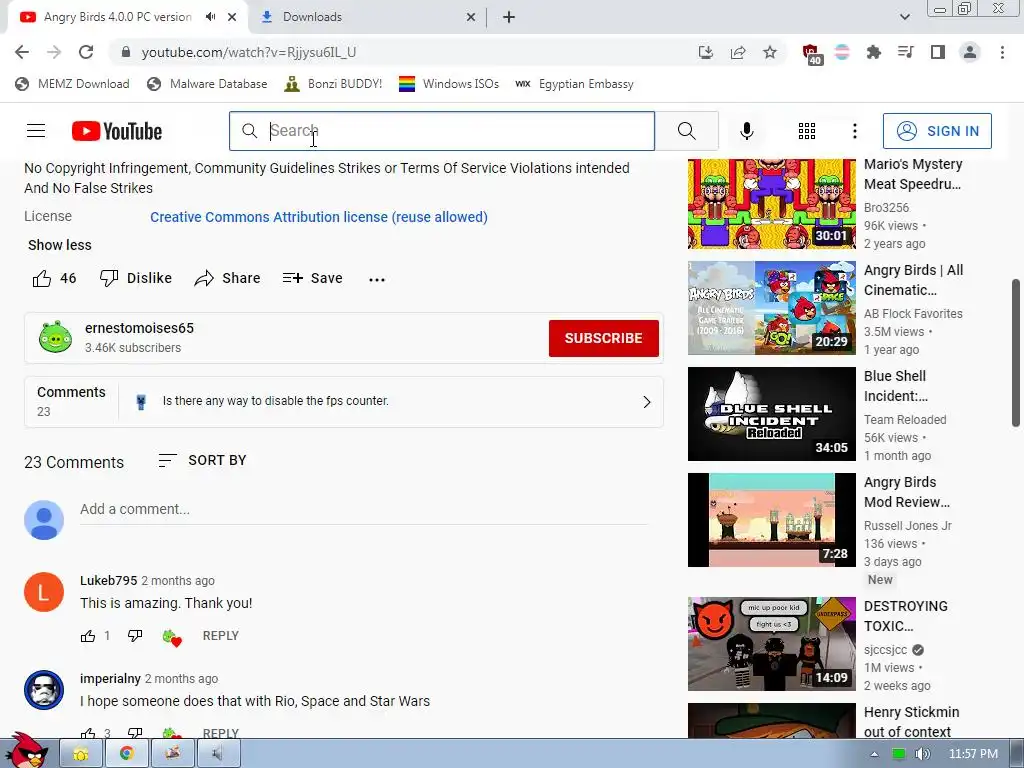This screenshot has height=768, width=1024.
Task: Open ernestomoises65 channel avatar
Action: click(56, 337)
